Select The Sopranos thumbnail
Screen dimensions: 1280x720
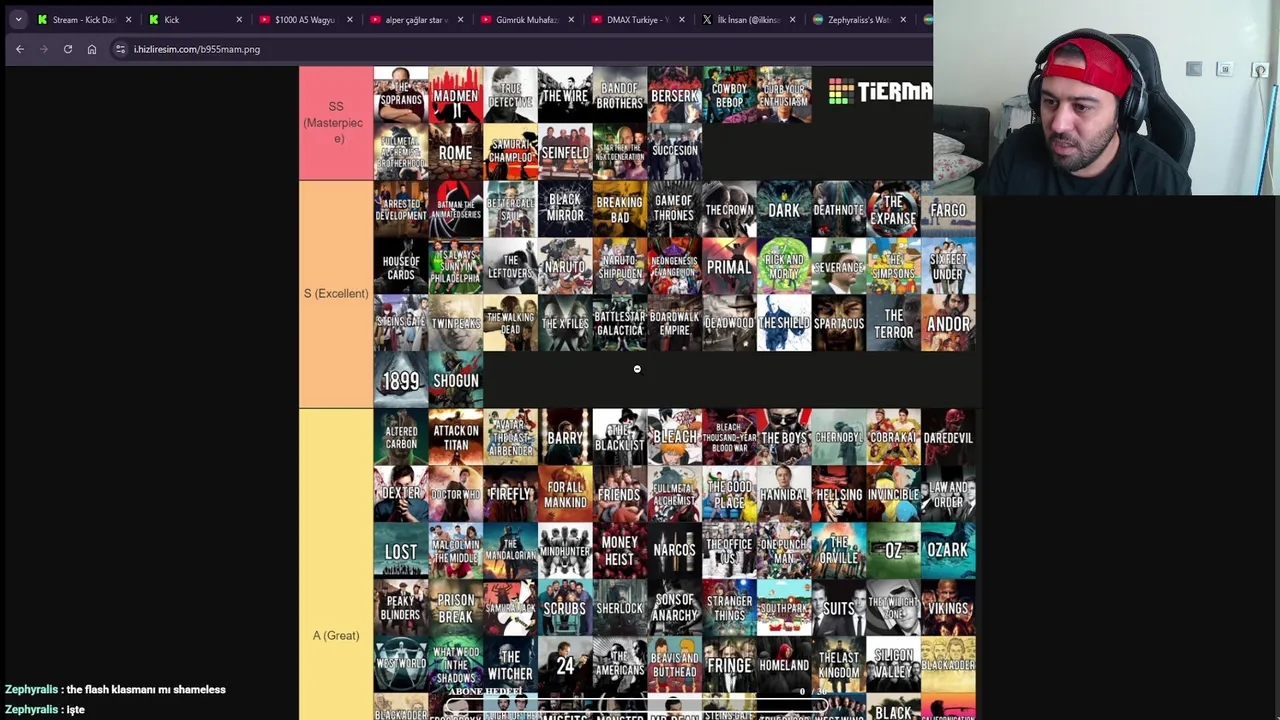tap(401, 95)
